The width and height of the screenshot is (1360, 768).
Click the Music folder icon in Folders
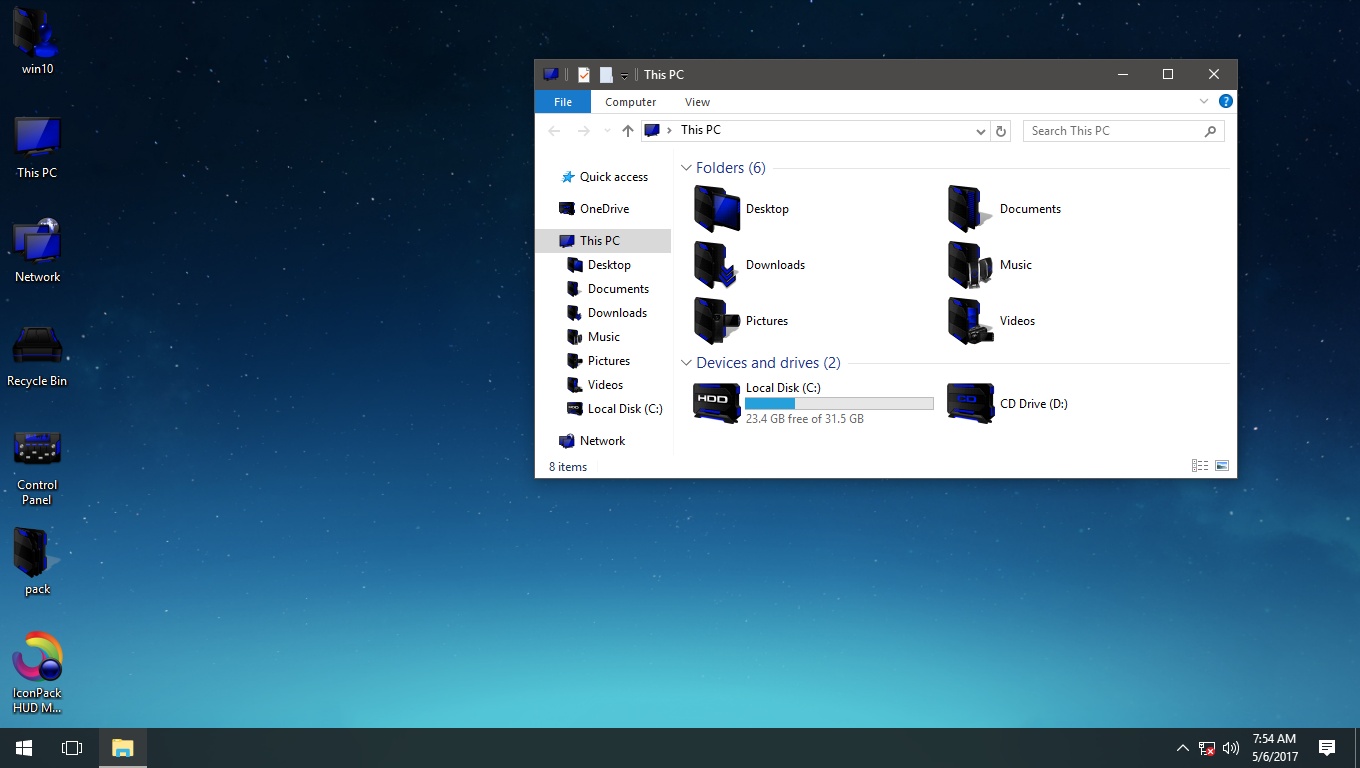(971, 265)
